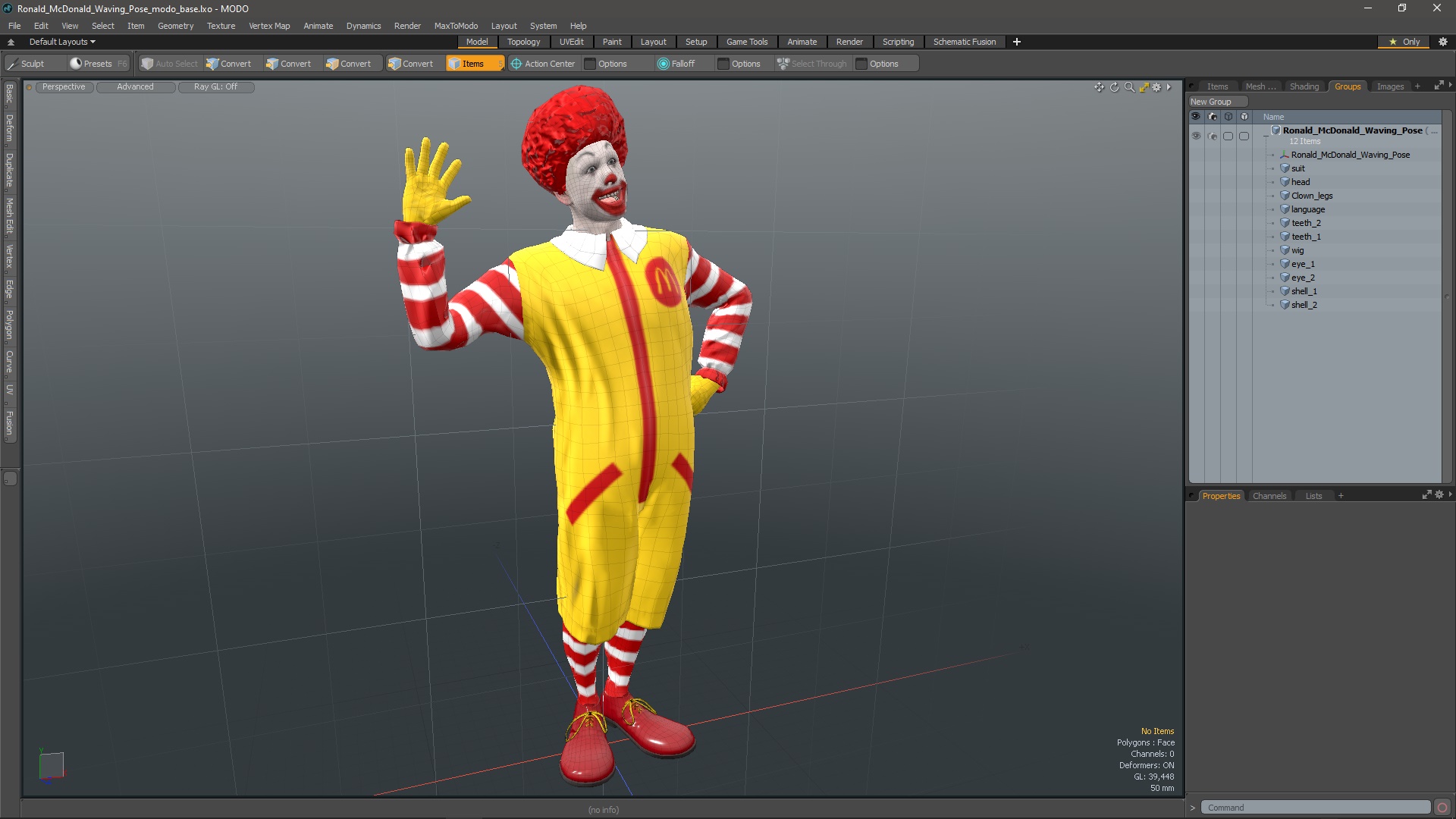Screen dimensions: 1456x819
Task: Select the Clown_legs mesh item
Action: coord(1312,196)
